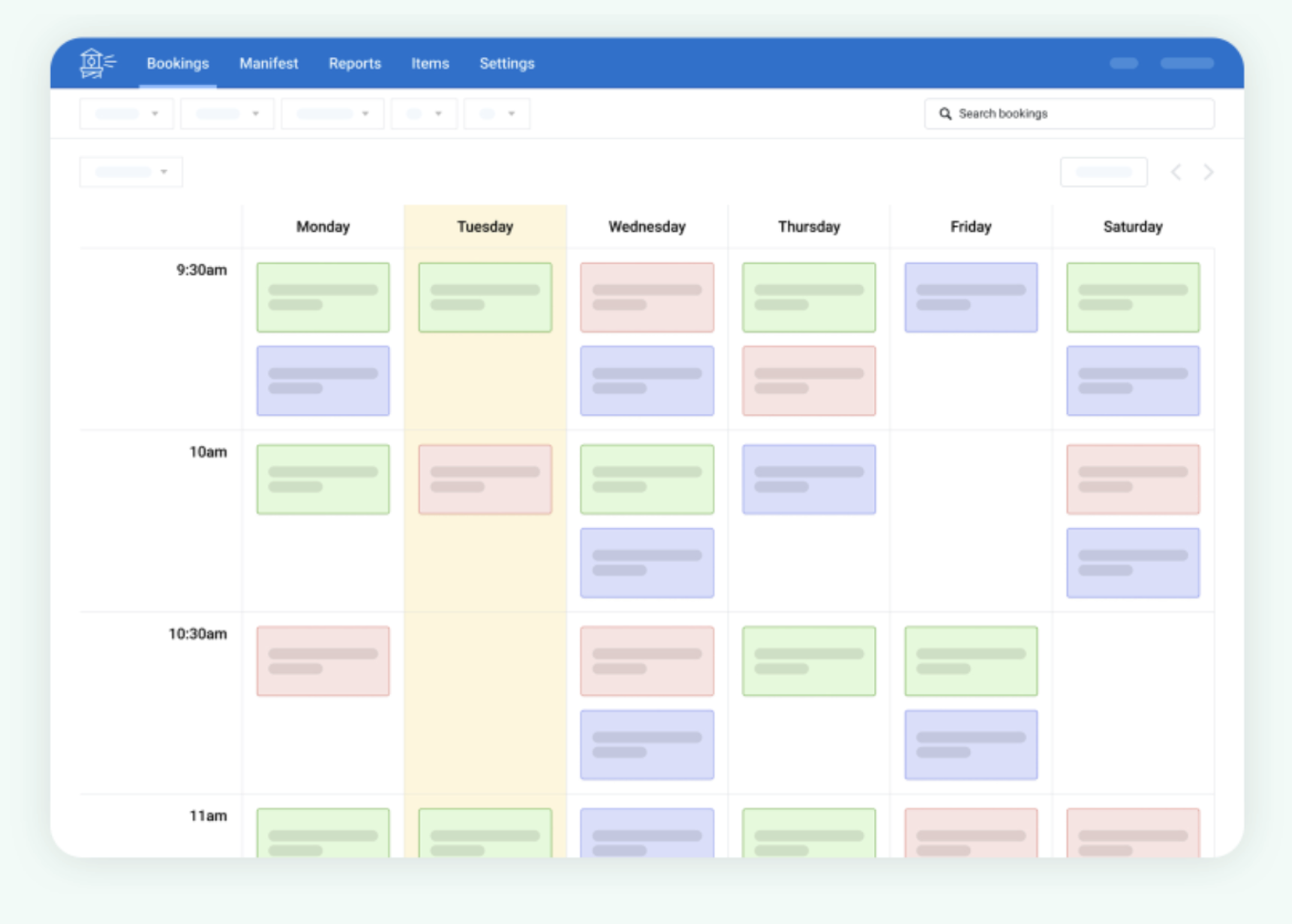Open Tuesday 11am green booking
1292x924 pixels.
click(x=485, y=833)
